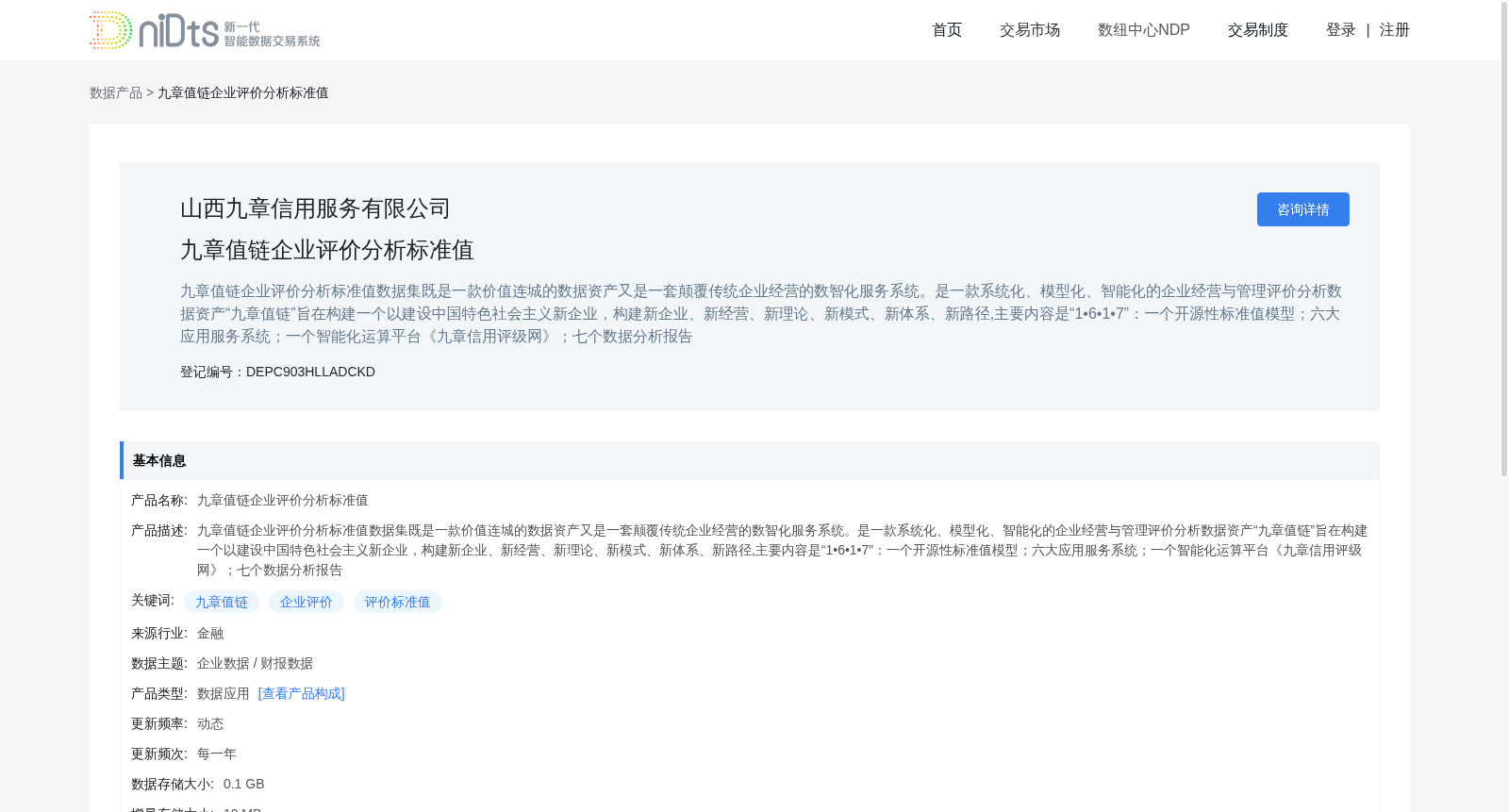Viewport: 1509px width, 812px height.
Task: Click the 更新频次 value 每一年
Action: pos(217,754)
